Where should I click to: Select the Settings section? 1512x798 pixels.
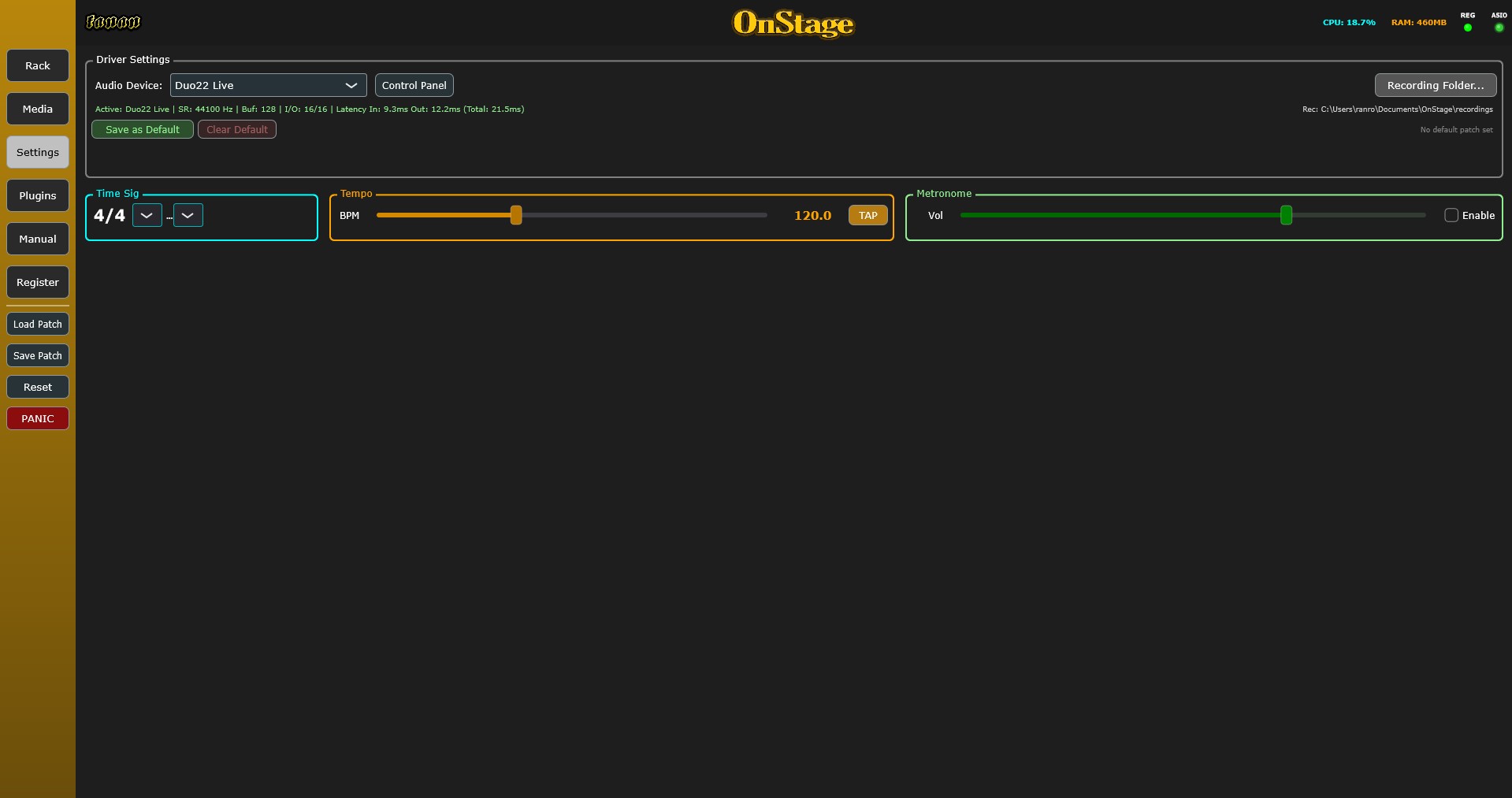coord(38,152)
